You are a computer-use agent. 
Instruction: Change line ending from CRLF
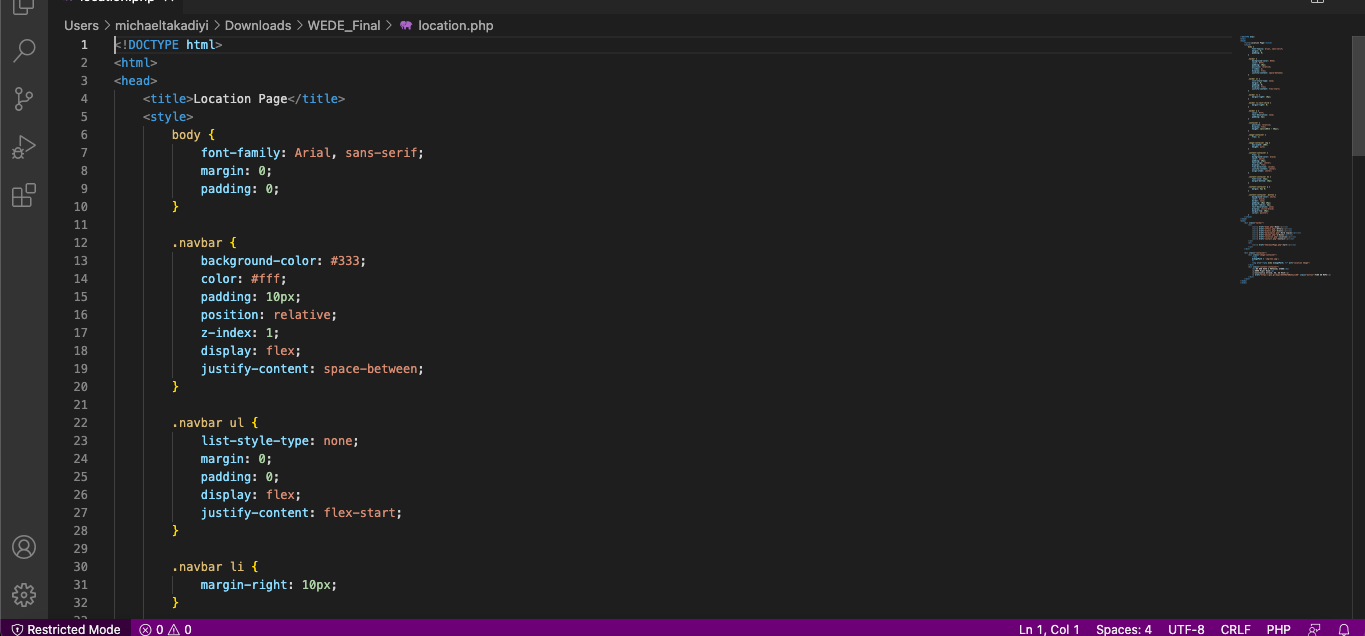[1236, 629]
